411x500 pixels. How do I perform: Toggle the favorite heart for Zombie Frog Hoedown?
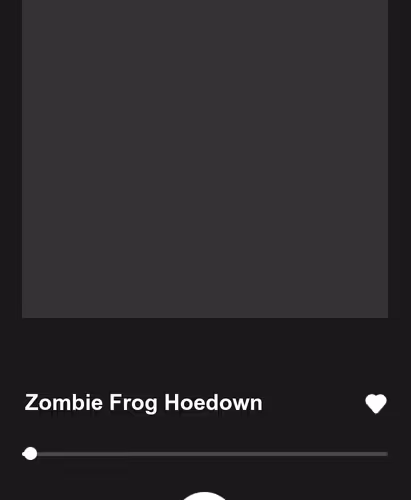click(376, 404)
